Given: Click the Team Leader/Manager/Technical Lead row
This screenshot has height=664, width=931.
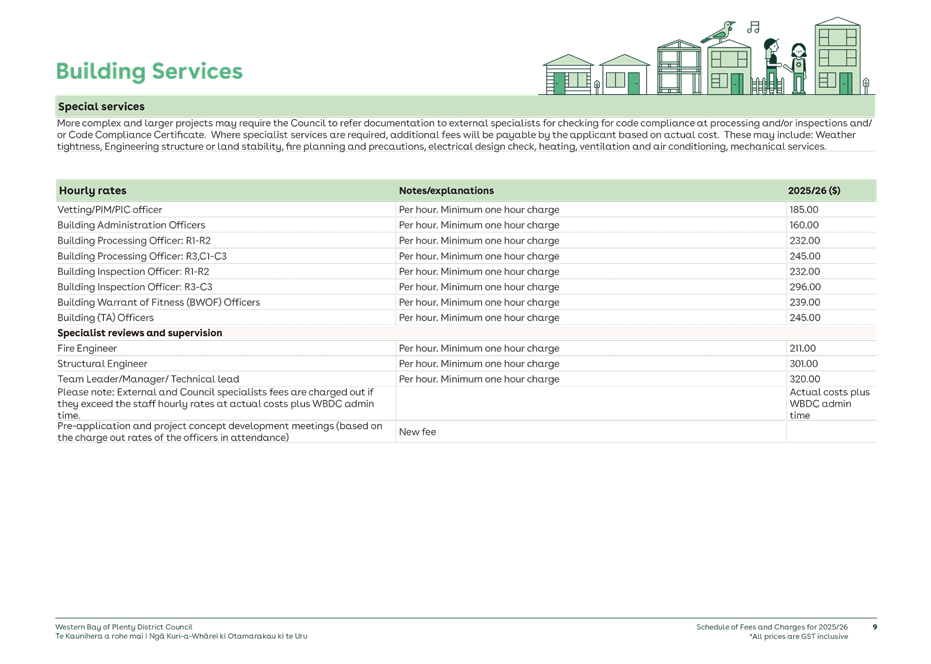Looking at the screenshot, I should click(x=147, y=380).
